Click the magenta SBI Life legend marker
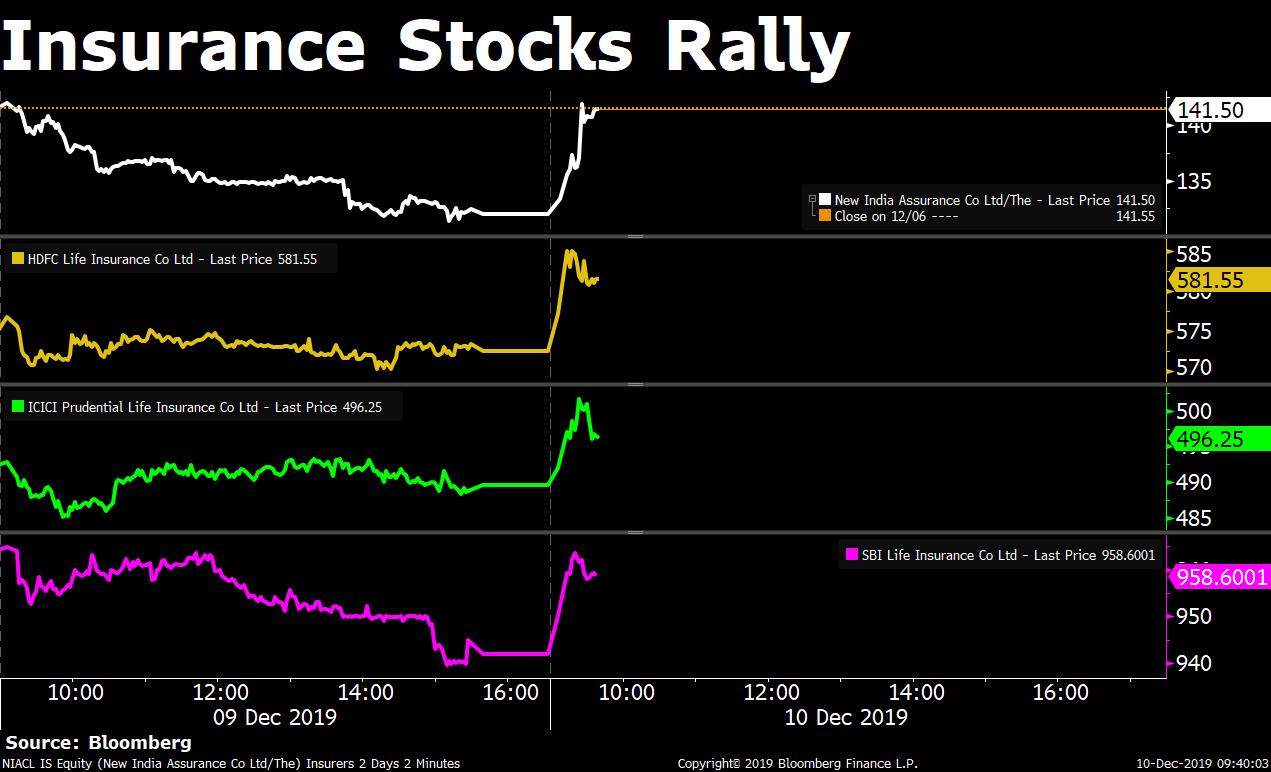Viewport: 1271px width, 772px height. point(852,555)
